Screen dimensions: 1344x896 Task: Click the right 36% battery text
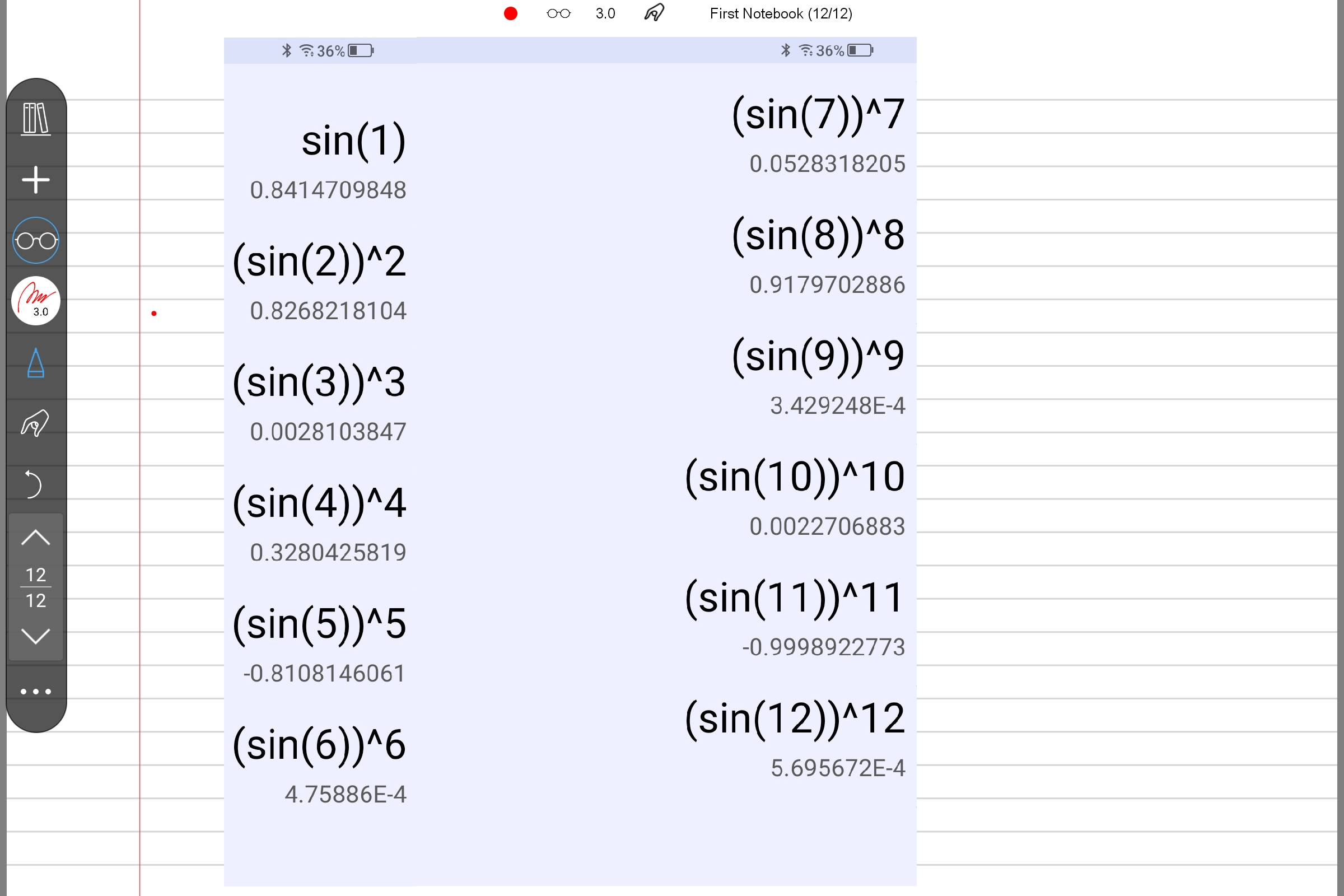point(830,51)
